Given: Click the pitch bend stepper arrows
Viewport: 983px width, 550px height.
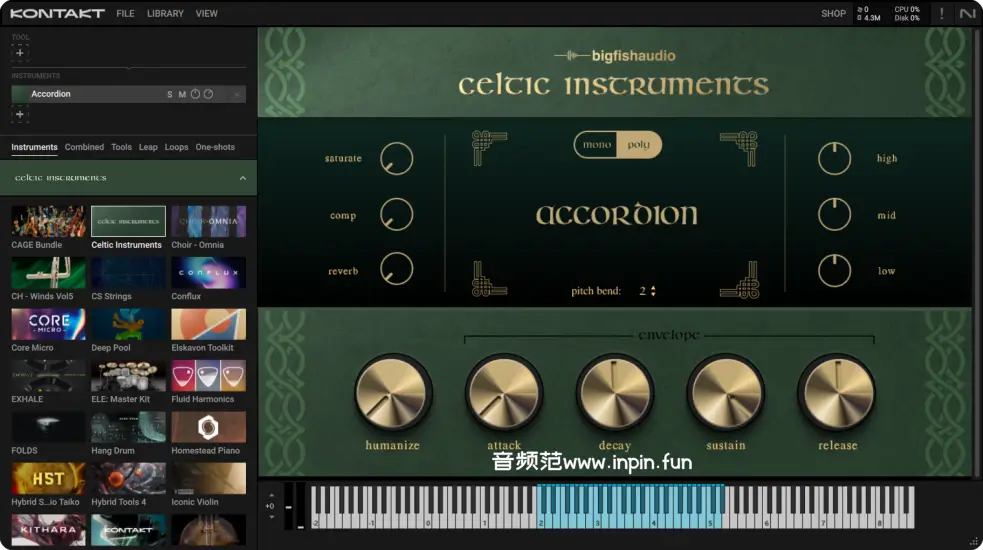Looking at the screenshot, I should [653, 291].
